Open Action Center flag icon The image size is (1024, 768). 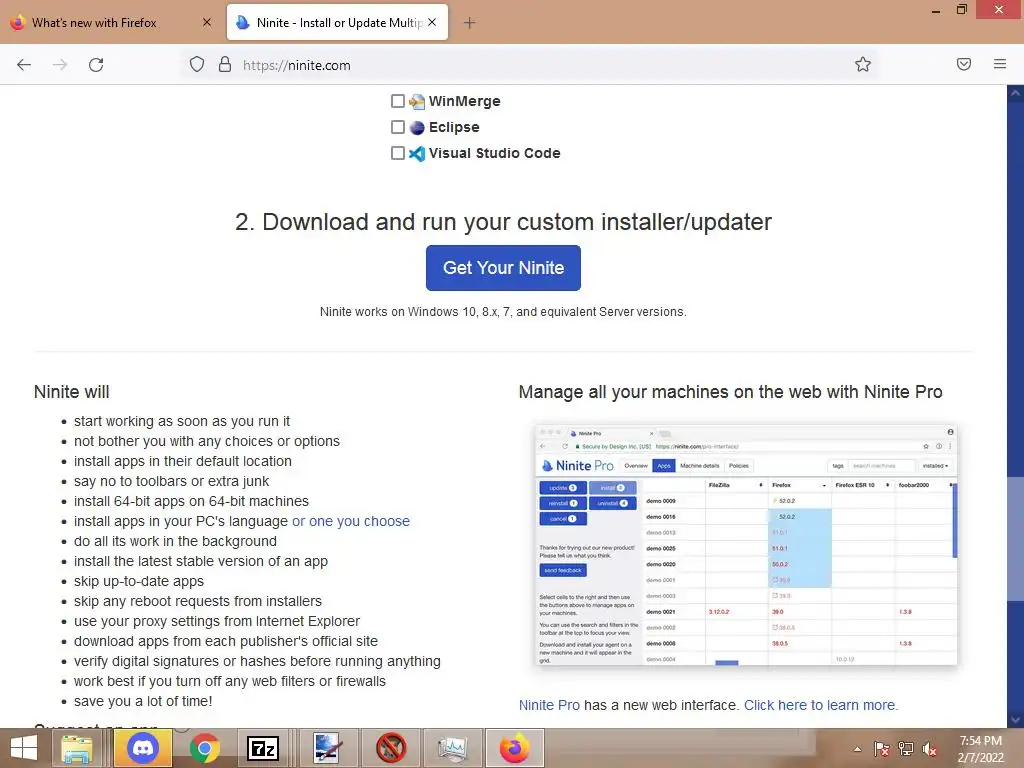tap(882, 749)
